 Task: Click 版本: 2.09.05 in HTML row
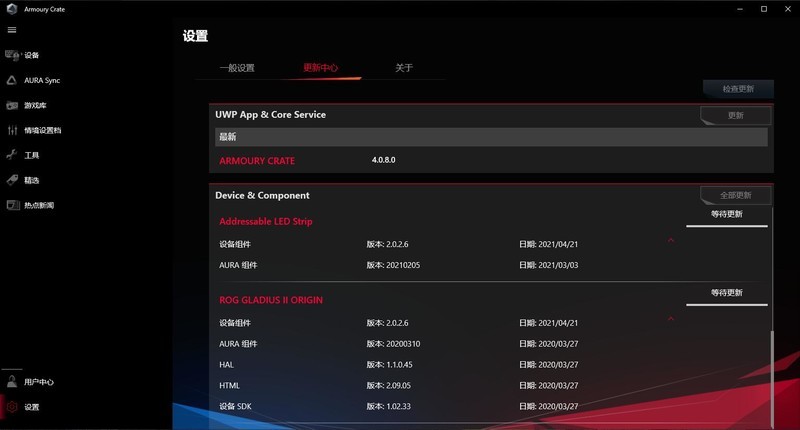click(x=388, y=386)
